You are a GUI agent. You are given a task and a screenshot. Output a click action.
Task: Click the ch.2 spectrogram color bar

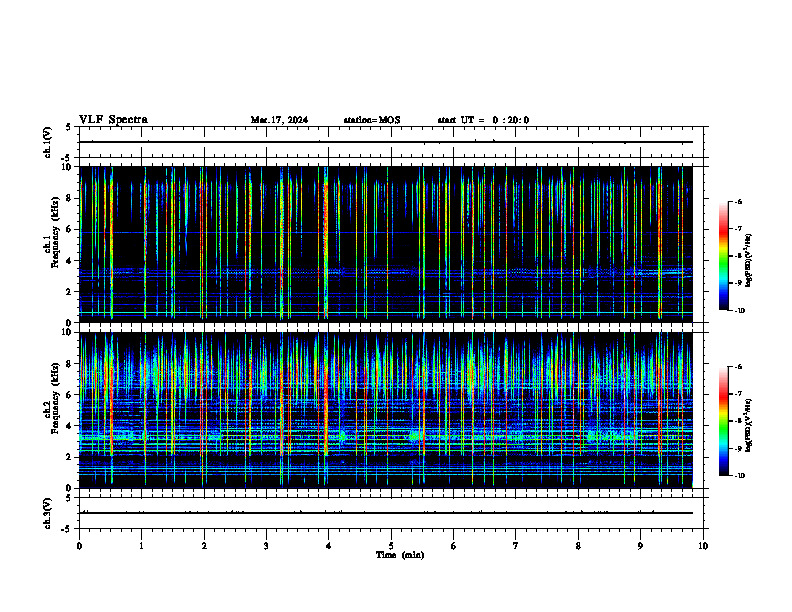(x=723, y=421)
